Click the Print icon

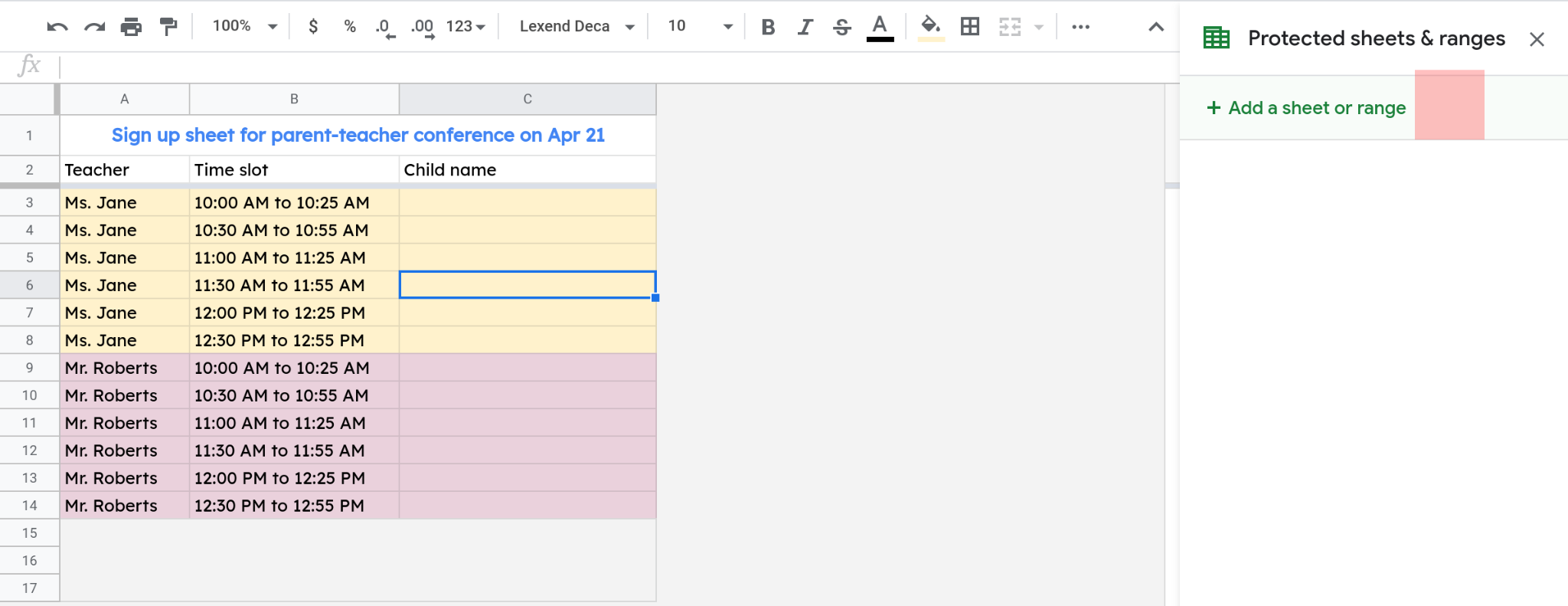click(132, 27)
